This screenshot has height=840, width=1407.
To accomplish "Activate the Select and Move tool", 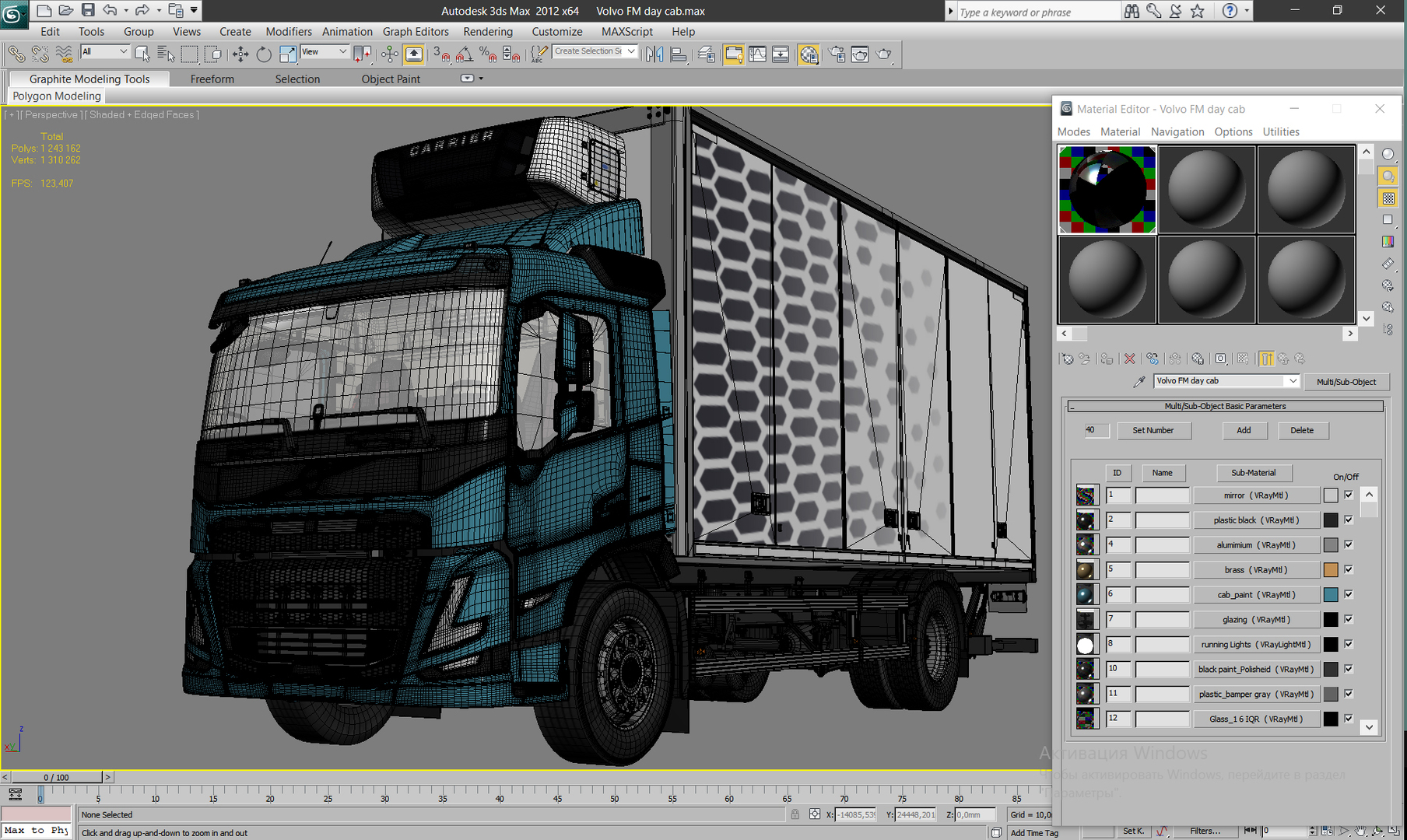I will (x=240, y=54).
